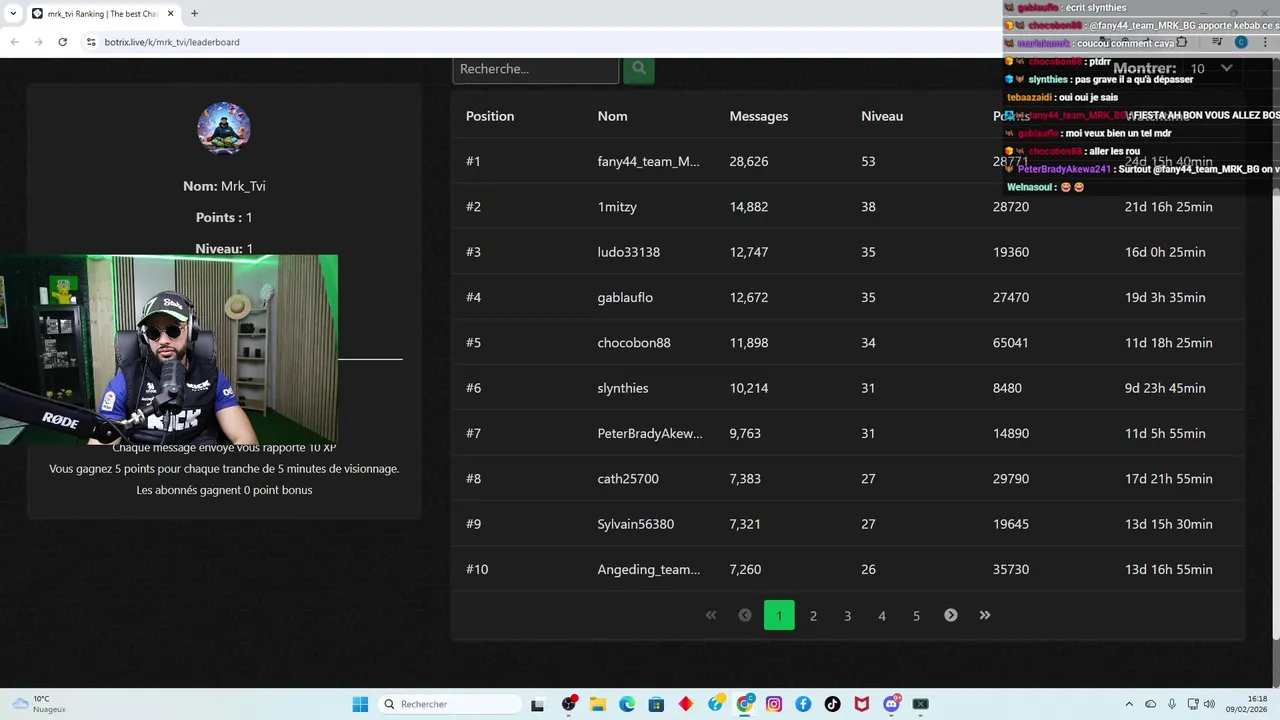This screenshot has height=720, width=1280.
Task: Click the taskbar Rechercher search box
Action: 450,704
